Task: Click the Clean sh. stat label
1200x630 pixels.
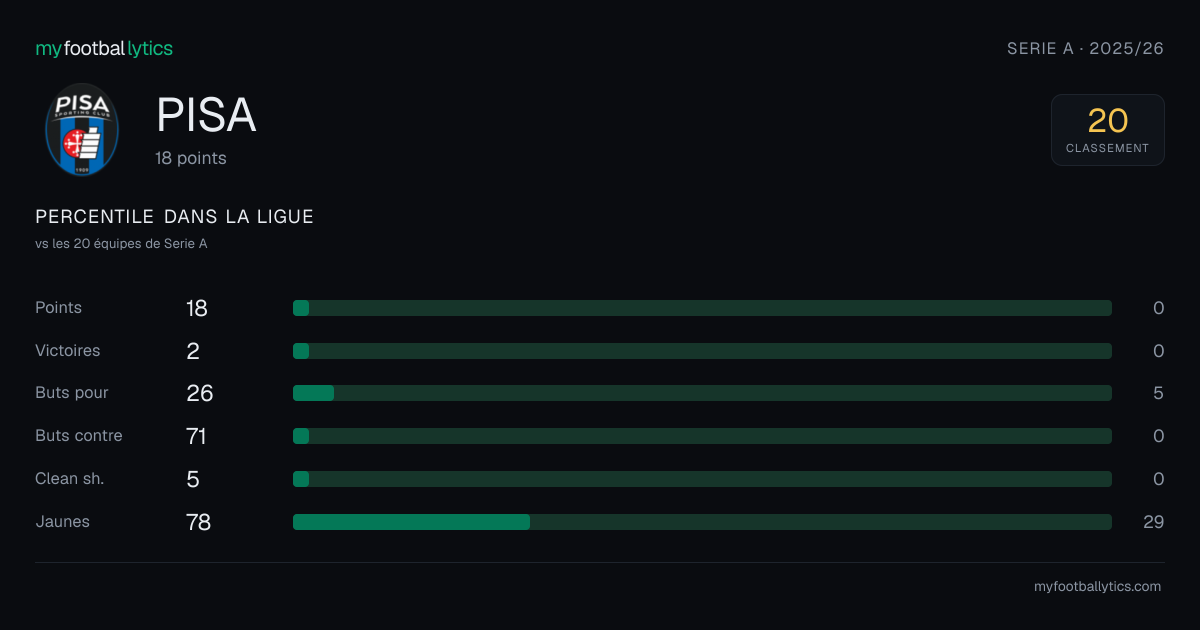Action: 70,479
